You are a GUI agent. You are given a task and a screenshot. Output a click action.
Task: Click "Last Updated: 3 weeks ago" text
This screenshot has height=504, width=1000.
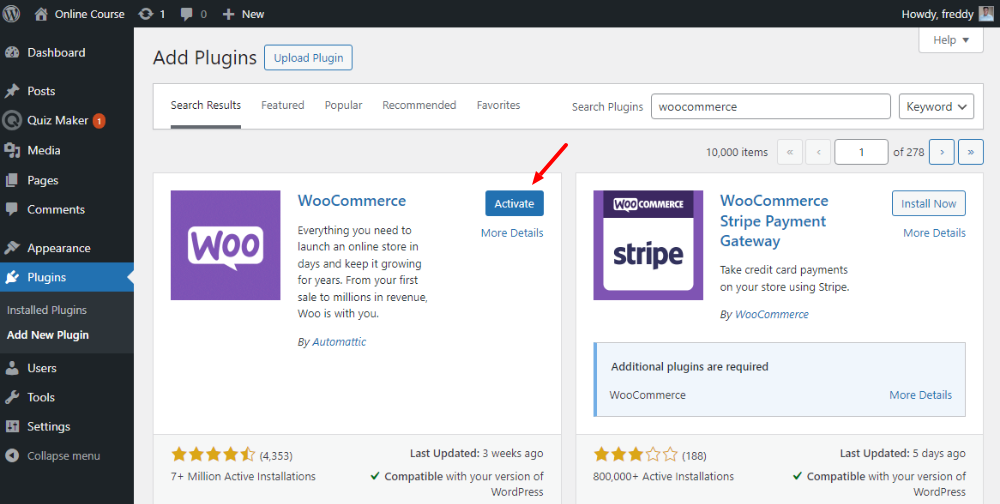point(476,454)
